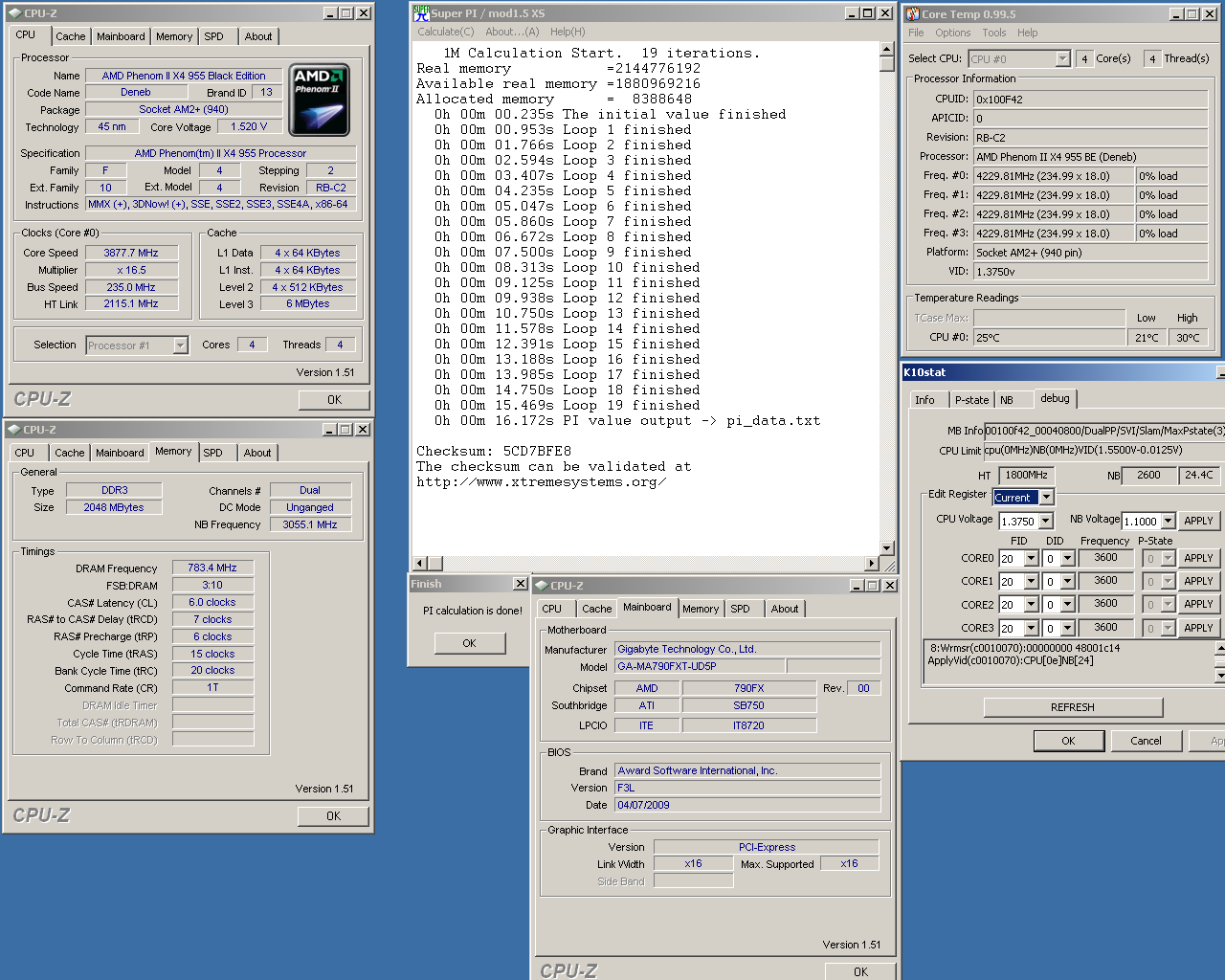Click the CPU-Z title icon in the Mainboard window
The height and width of the screenshot is (980, 1225).
coord(541,586)
